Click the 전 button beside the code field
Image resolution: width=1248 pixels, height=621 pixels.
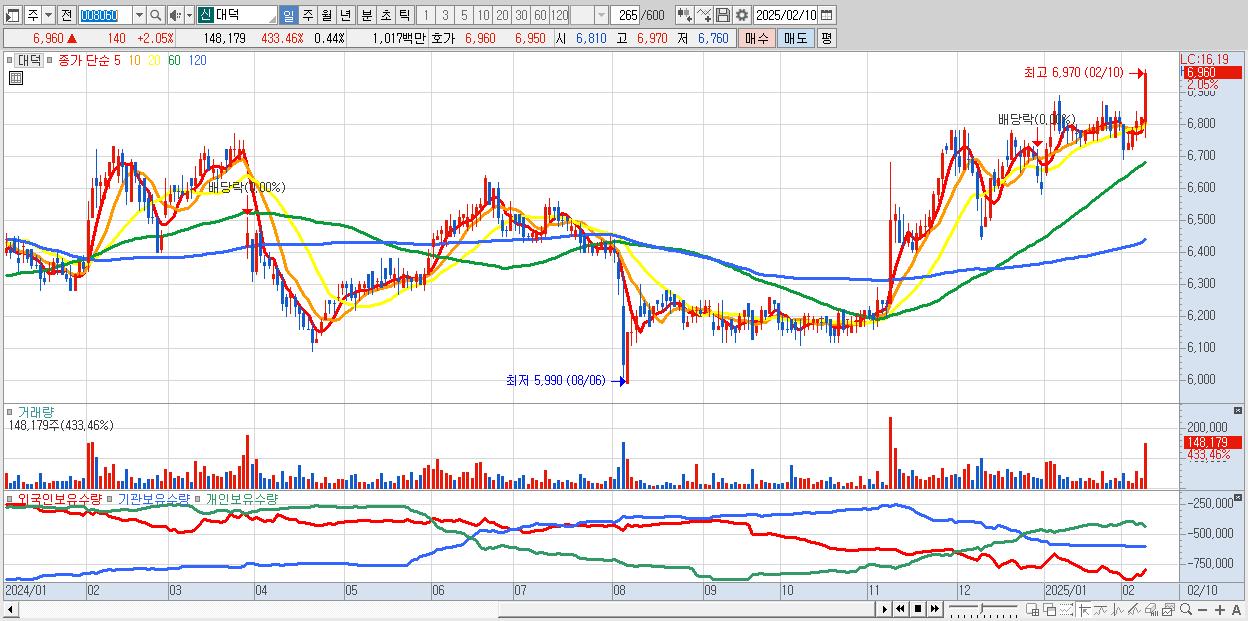(x=66, y=16)
